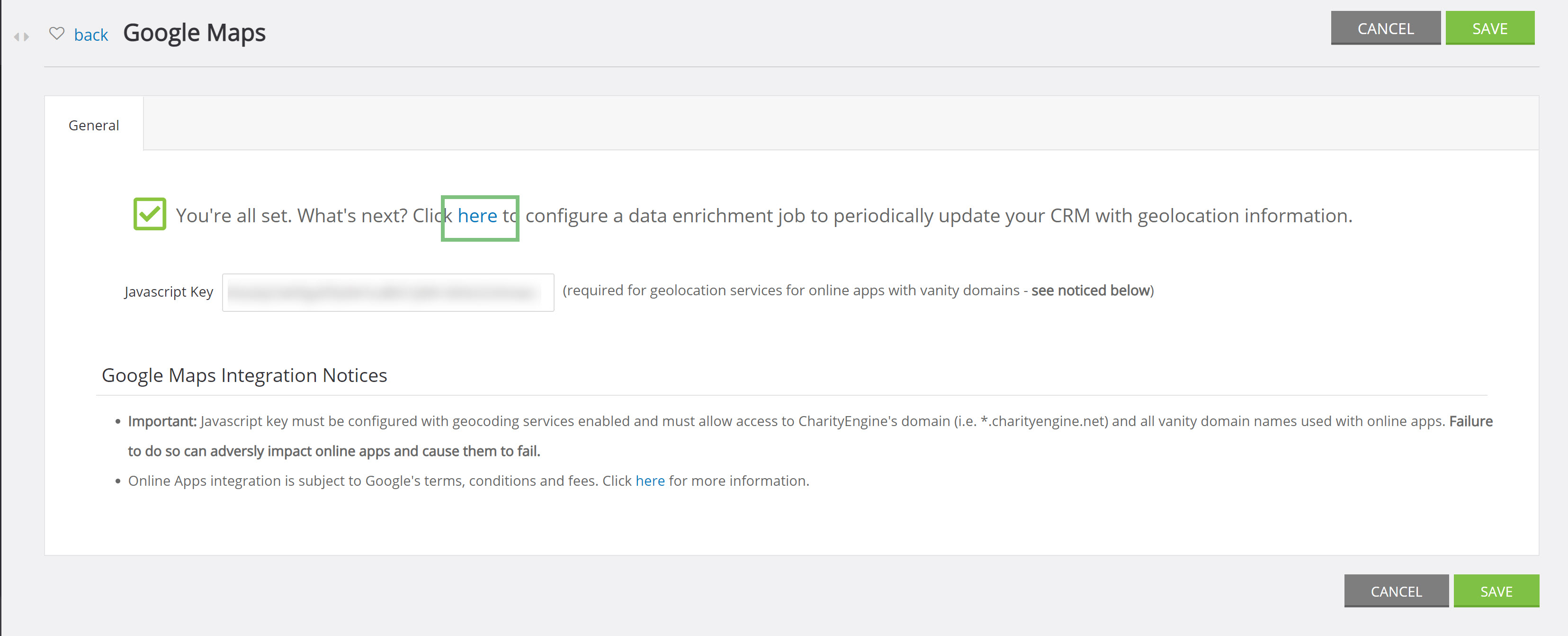The width and height of the screenshot is (1568, 636).
Task: Click the right-pointing gray arrow icon
Action: [x=26, y=37]
